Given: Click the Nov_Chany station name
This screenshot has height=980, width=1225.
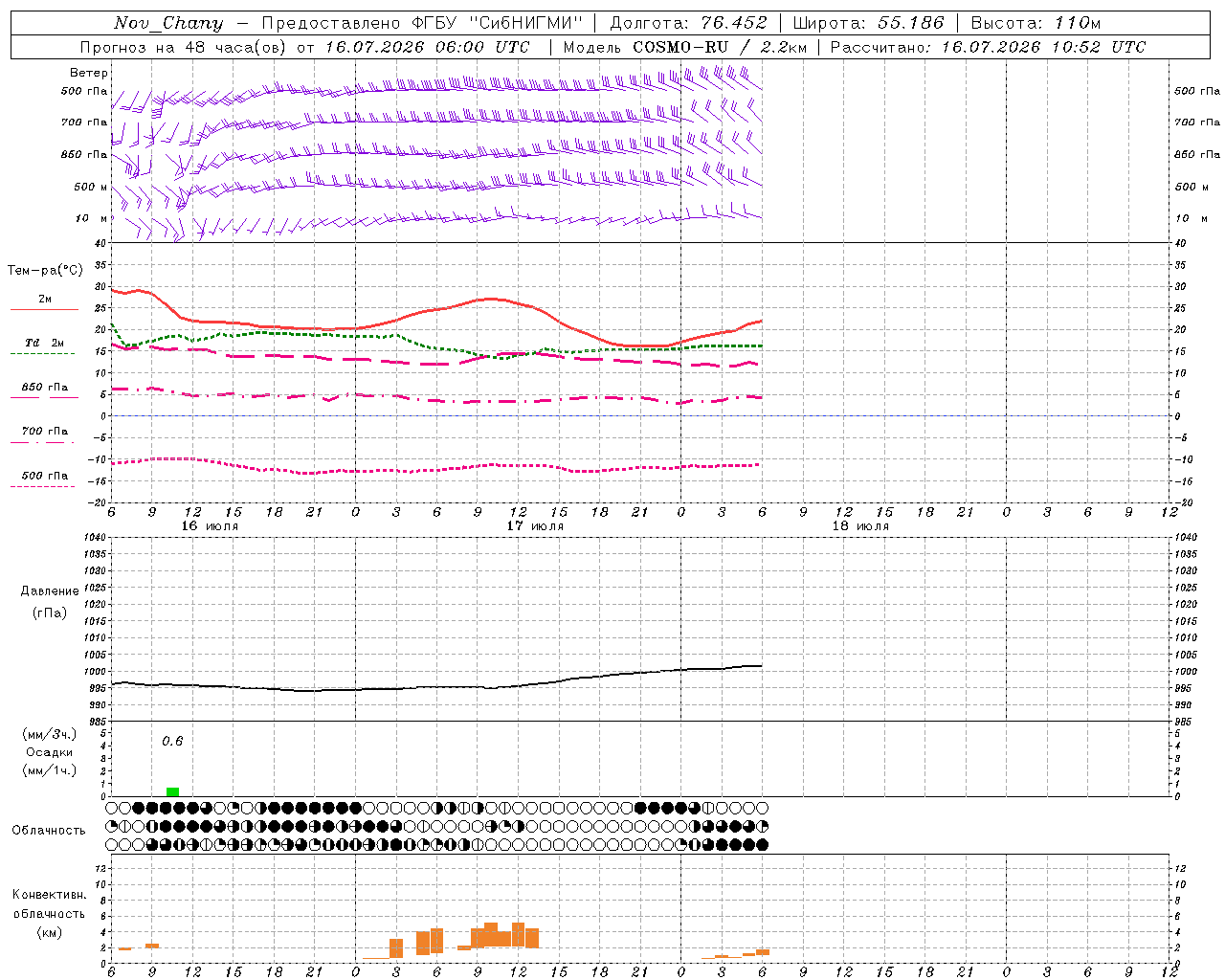Looking at the screenshot, I should point(168,23).
